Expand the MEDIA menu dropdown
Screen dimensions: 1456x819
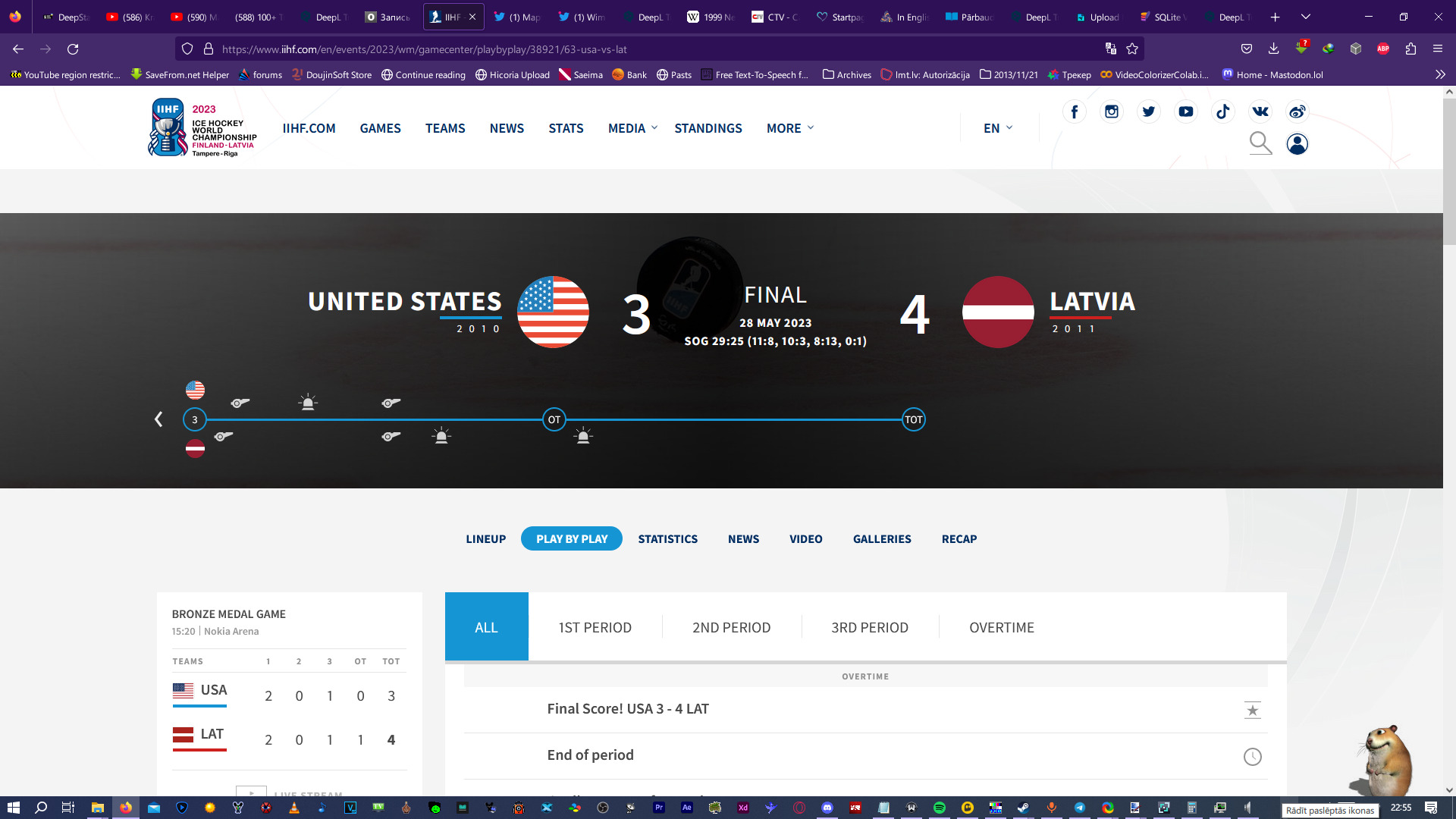click(x=632, y=128)
